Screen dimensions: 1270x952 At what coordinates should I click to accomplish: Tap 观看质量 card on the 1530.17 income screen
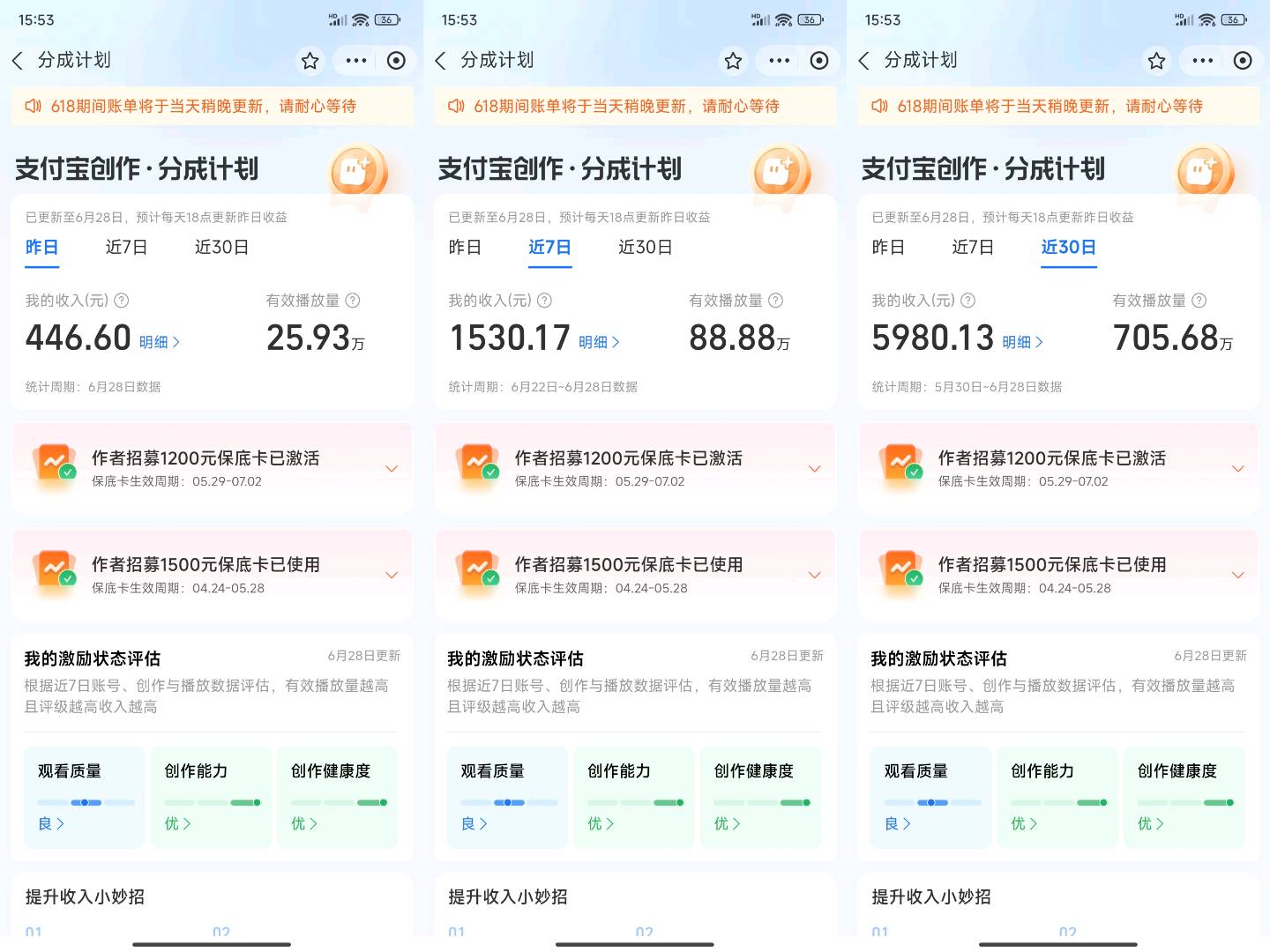click(x=507, y=798)
